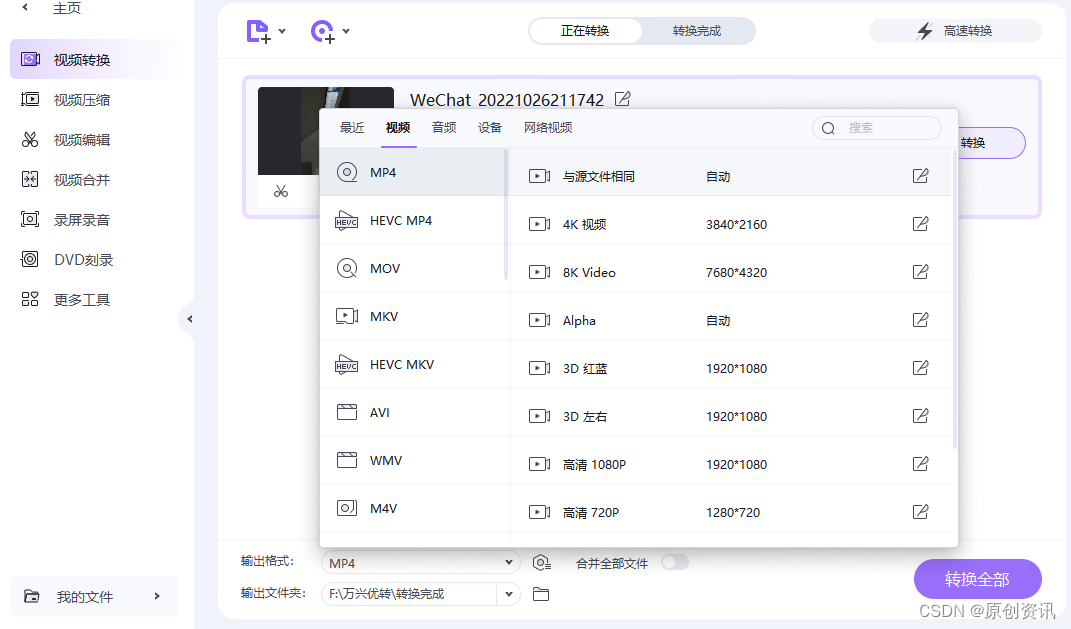Open the 输出格式 MP4 dropdown

[x=420, y=563]
